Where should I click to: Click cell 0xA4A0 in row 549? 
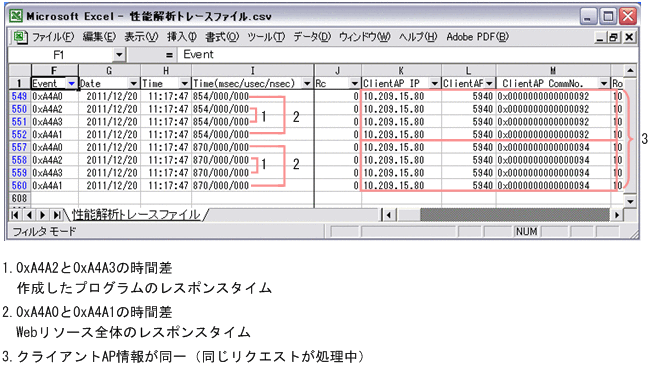point(55,96)
